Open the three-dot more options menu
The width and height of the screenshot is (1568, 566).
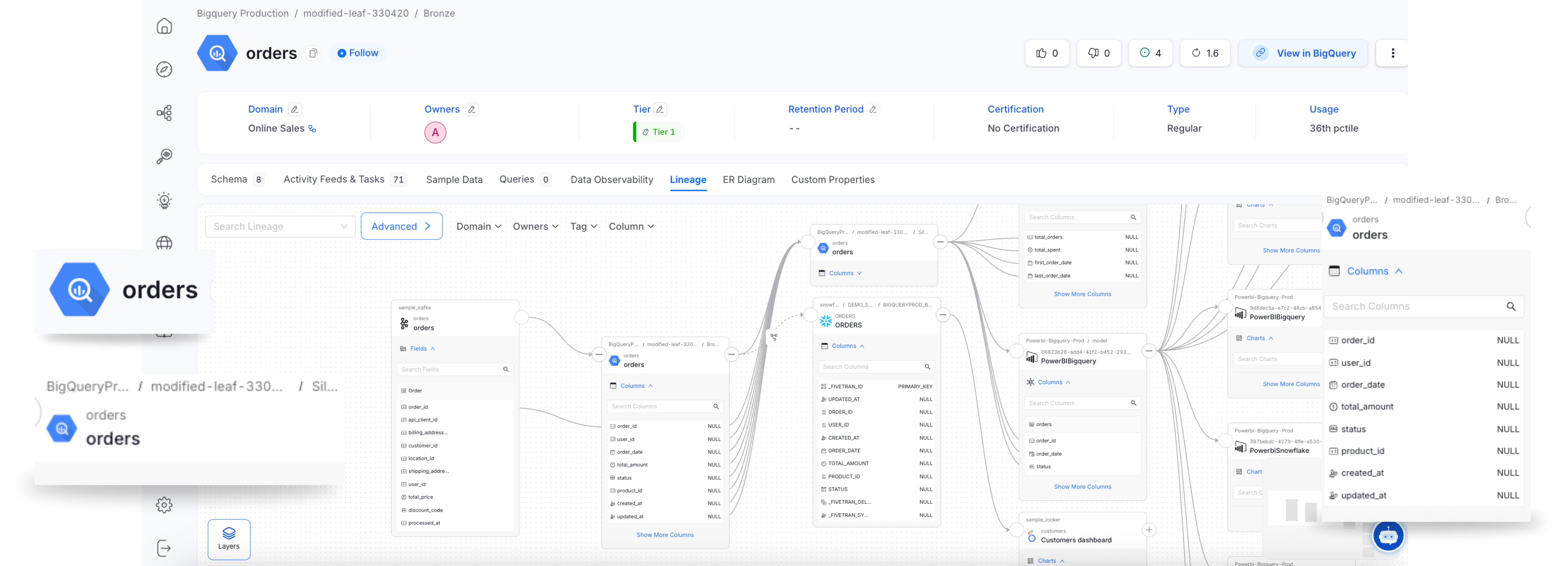pyautogui.click(x=1393, y=53)
